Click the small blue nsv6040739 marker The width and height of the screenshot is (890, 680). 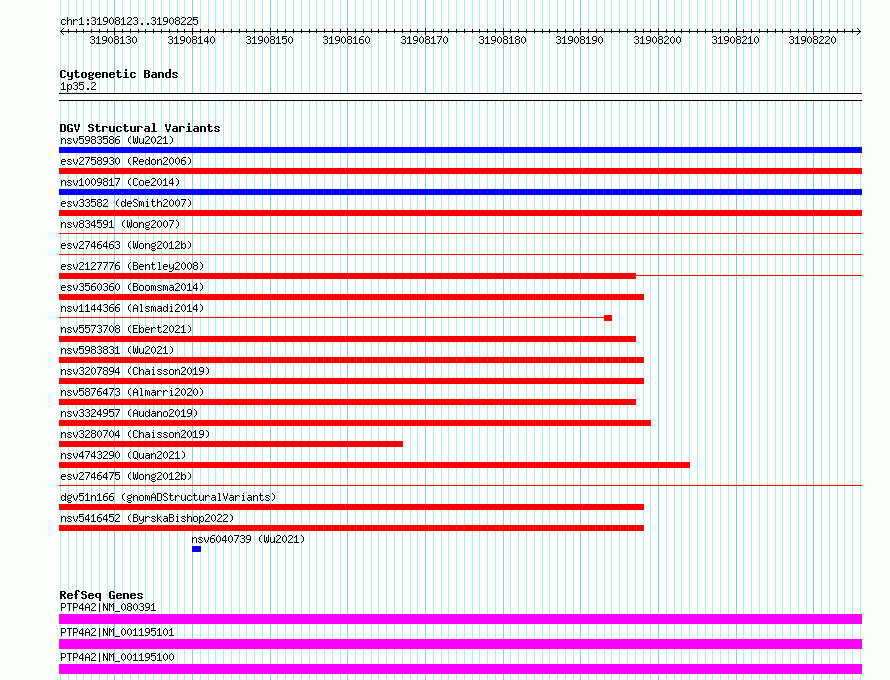click(x=196, y=549)
